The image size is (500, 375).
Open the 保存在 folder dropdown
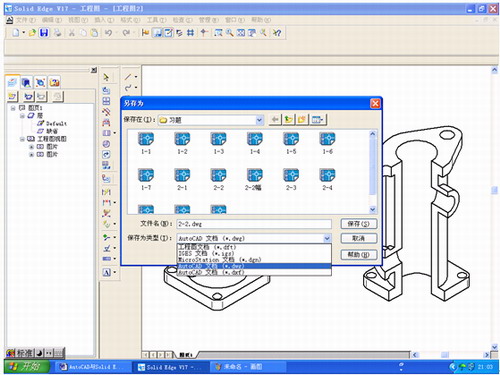[x=259, y=120]
